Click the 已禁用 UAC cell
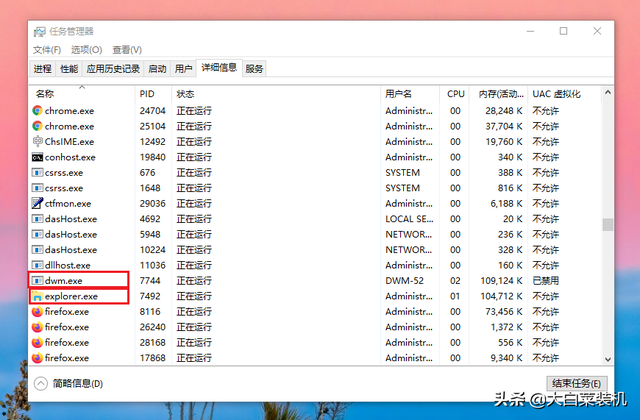Image resolution: width=640 pixels, height=420 pixels. tap(546, 281)
